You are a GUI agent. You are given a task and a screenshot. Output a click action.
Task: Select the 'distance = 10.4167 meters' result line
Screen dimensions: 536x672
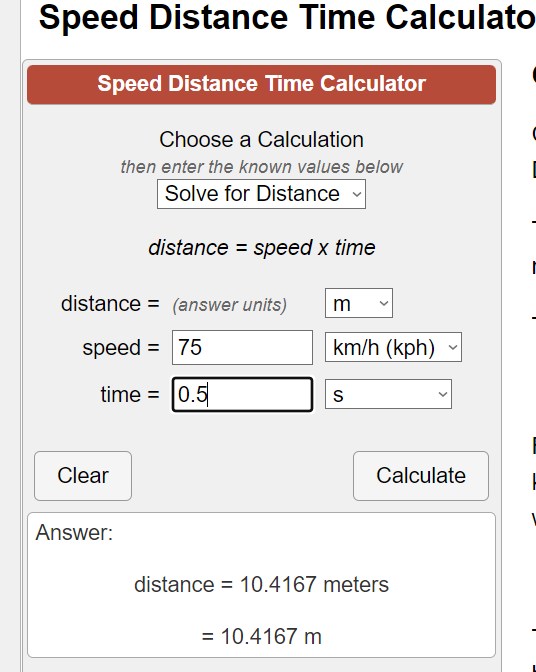261,585
